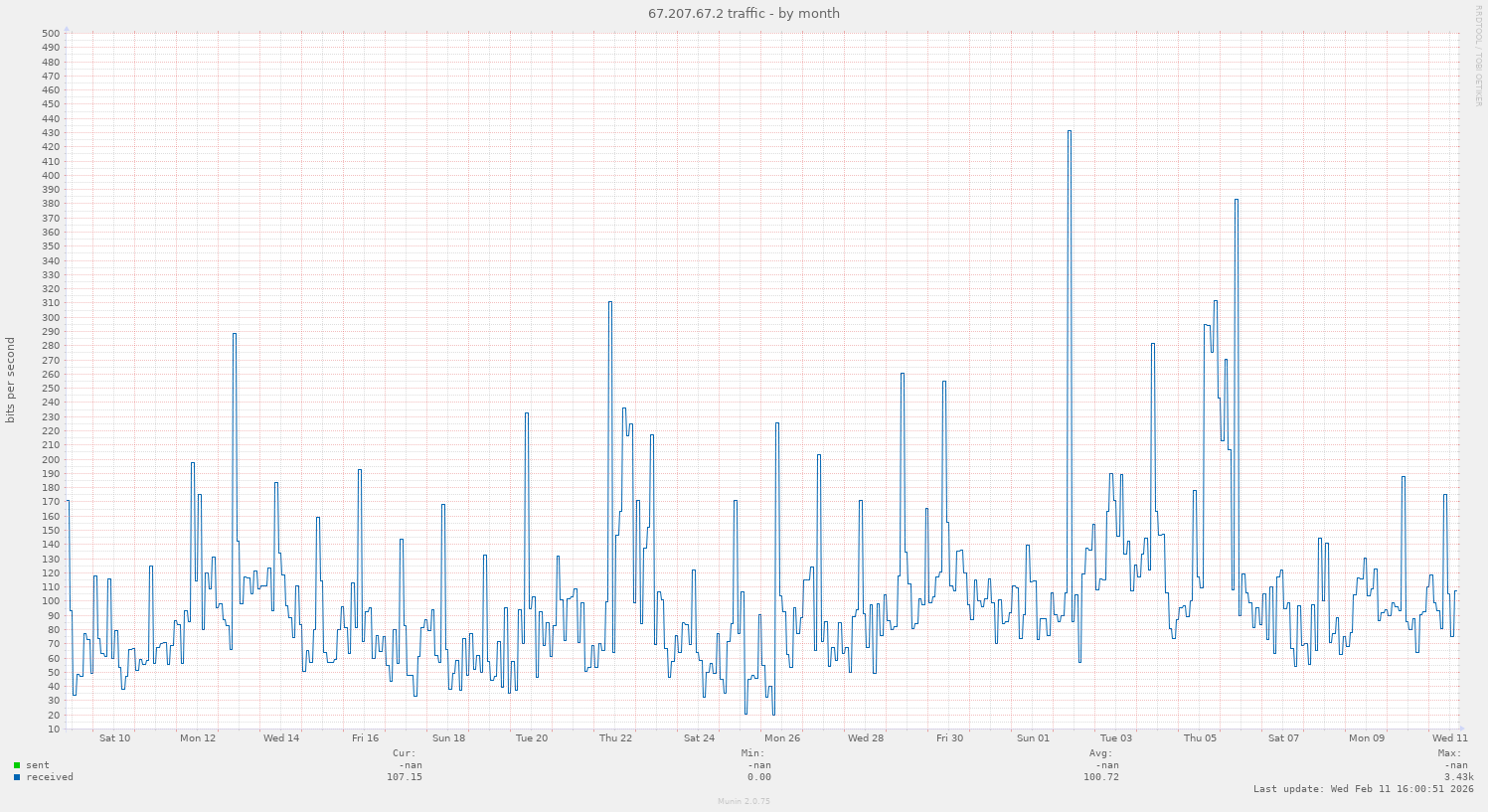
Task: Click the "Mon 12" date label
Action: 197,738
